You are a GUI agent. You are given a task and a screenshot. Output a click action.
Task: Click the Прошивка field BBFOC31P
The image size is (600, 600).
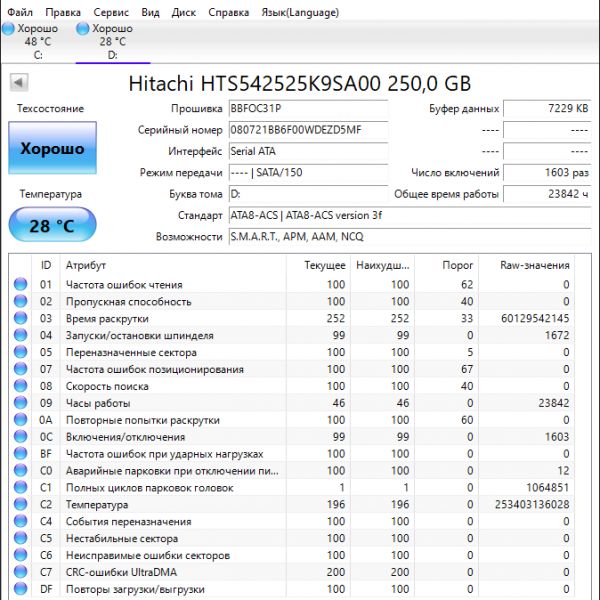(x=308, y=109)
